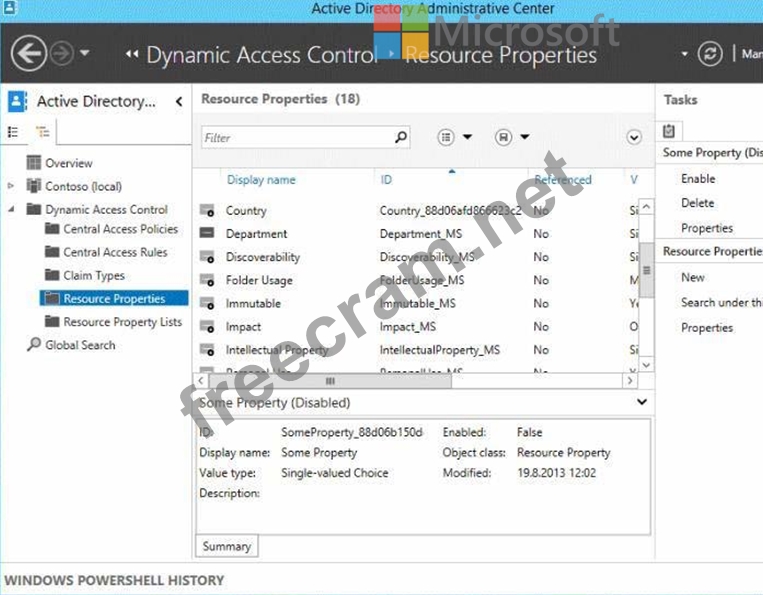Click the forward navigation arrow
763x595 pixels.
point(62,54)
